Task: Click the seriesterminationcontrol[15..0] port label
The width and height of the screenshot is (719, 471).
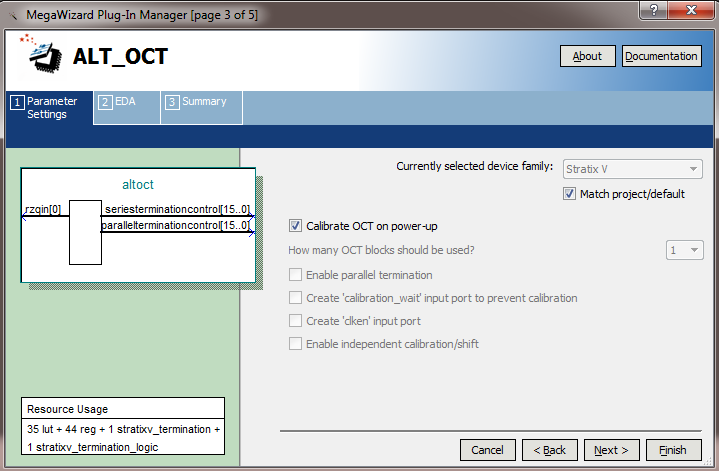Action: [177, 209]
